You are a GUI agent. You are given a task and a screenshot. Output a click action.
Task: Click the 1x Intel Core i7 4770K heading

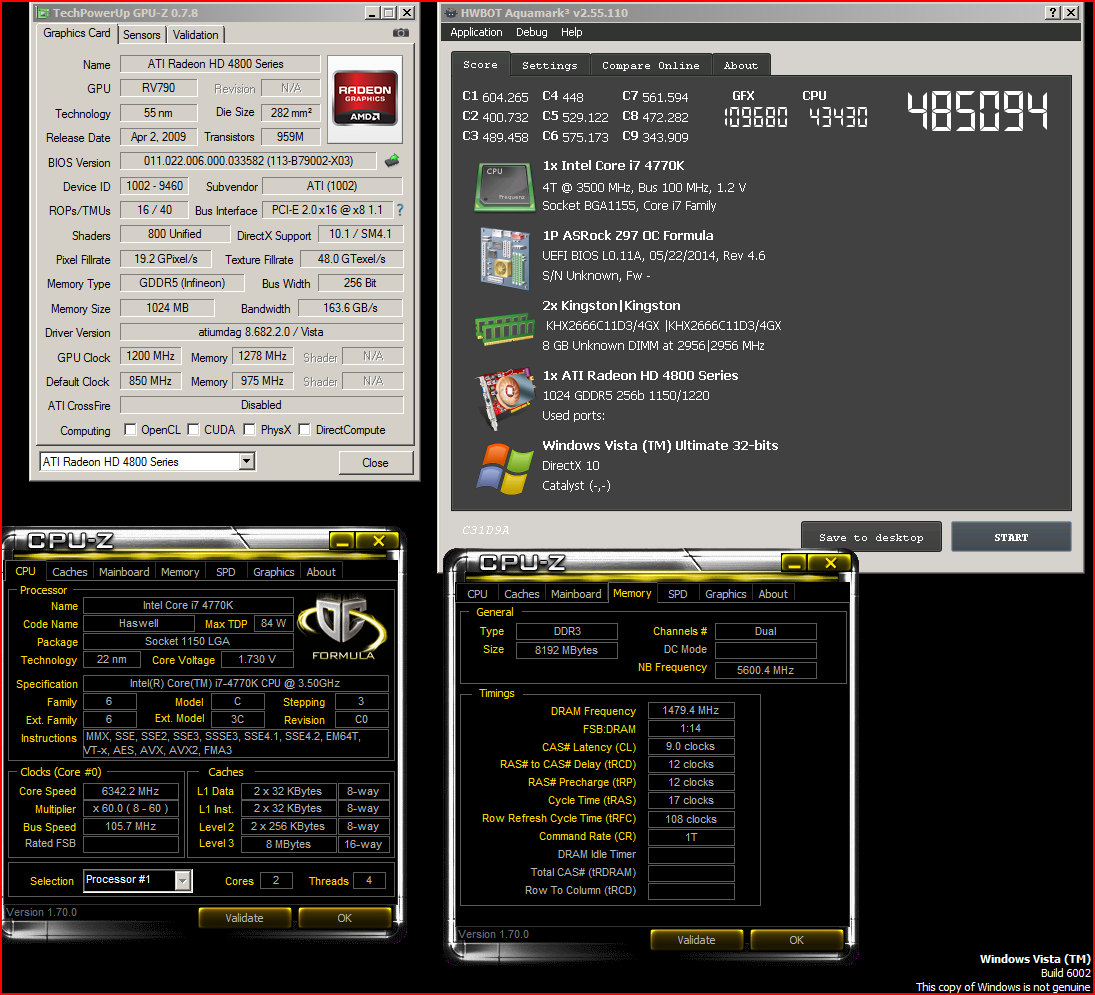(613, 165)
